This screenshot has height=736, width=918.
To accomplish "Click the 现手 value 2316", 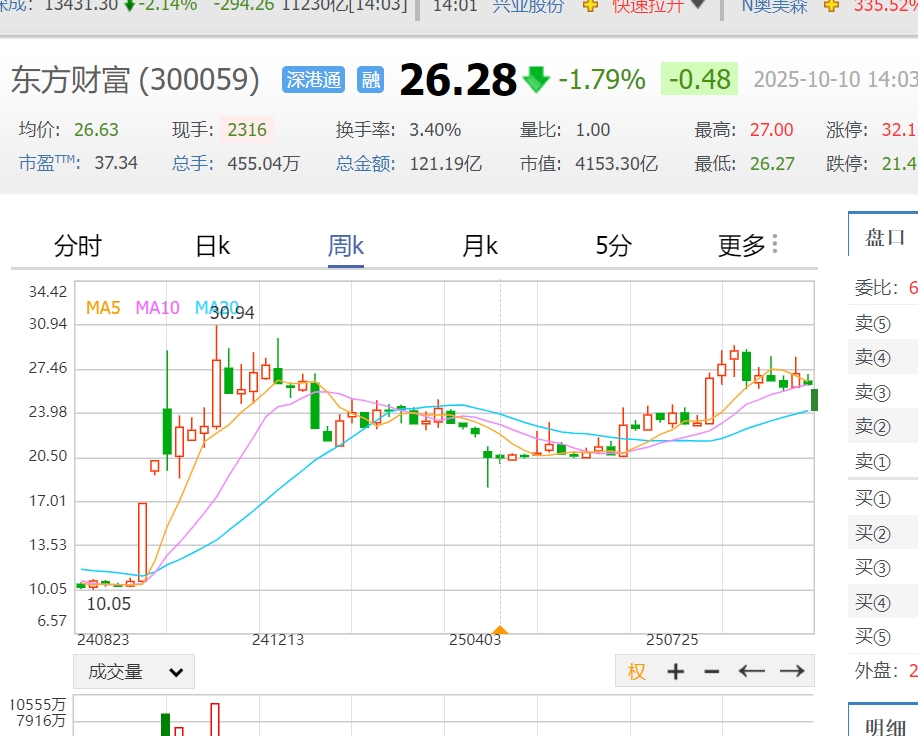I will pyautogui.click(x=247, y=129).
